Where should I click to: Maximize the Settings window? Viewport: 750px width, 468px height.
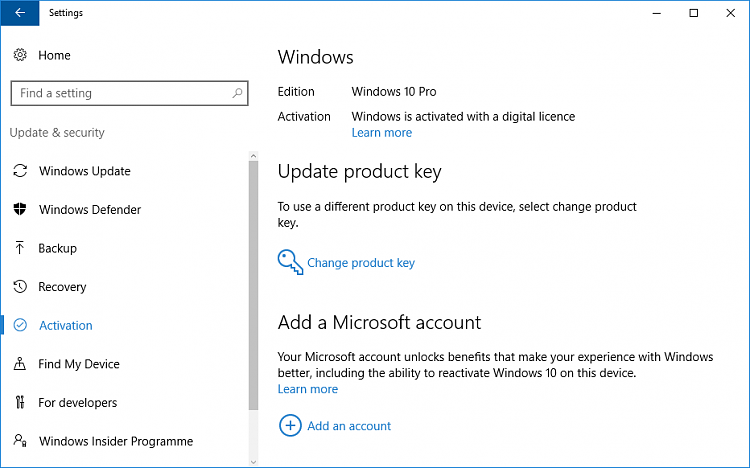click(x=694, y=13)
